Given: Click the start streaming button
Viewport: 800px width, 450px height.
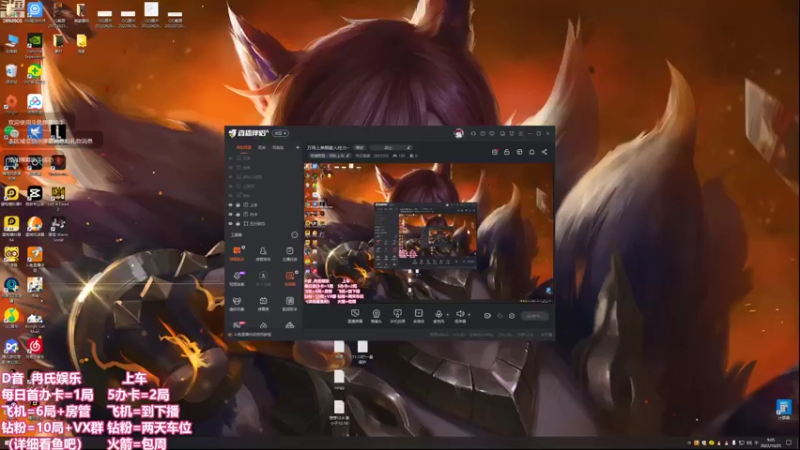Looking at the screenshot, I should coord(534,316).
